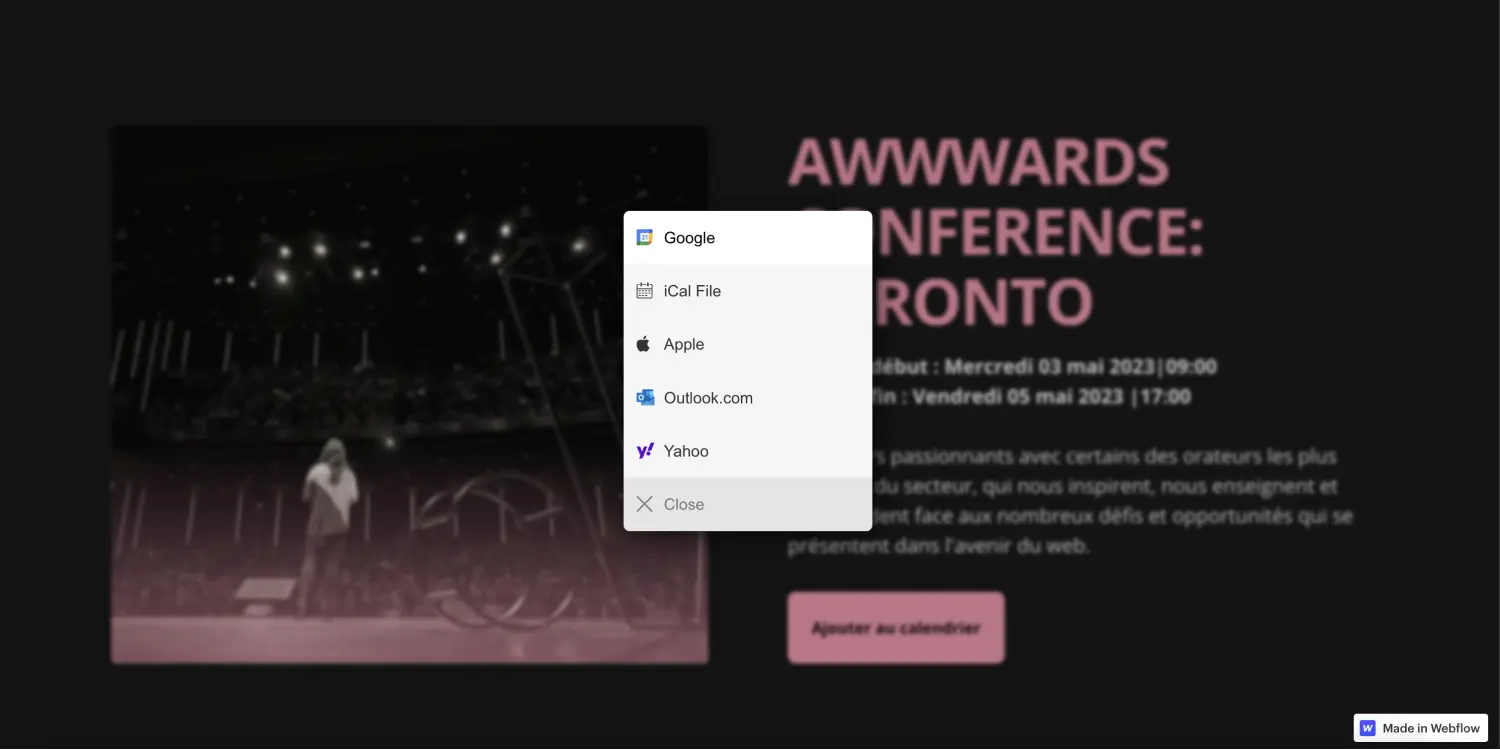Click the Apple logo icon
Image resolution: width=1500 pixels, height=750 pixels.
point(645,344)
